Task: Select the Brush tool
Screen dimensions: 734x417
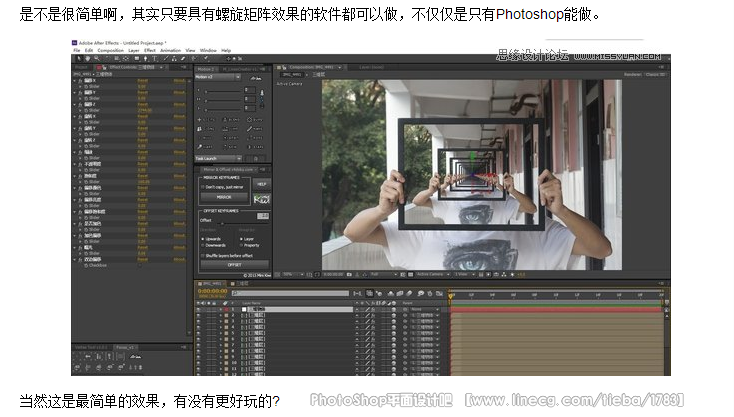Action: point(166,59)
